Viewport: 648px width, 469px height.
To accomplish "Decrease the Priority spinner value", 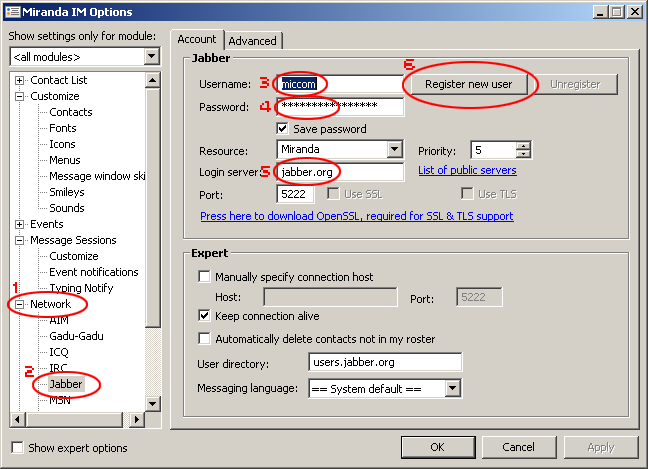I will click(523, 154).
